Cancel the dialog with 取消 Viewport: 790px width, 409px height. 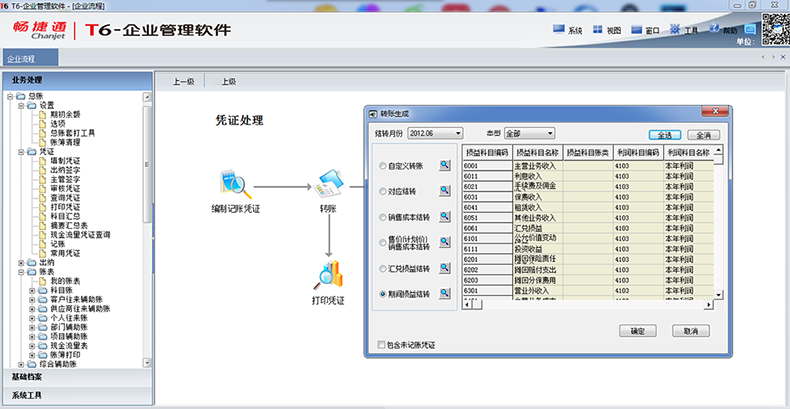coord(691,331)
